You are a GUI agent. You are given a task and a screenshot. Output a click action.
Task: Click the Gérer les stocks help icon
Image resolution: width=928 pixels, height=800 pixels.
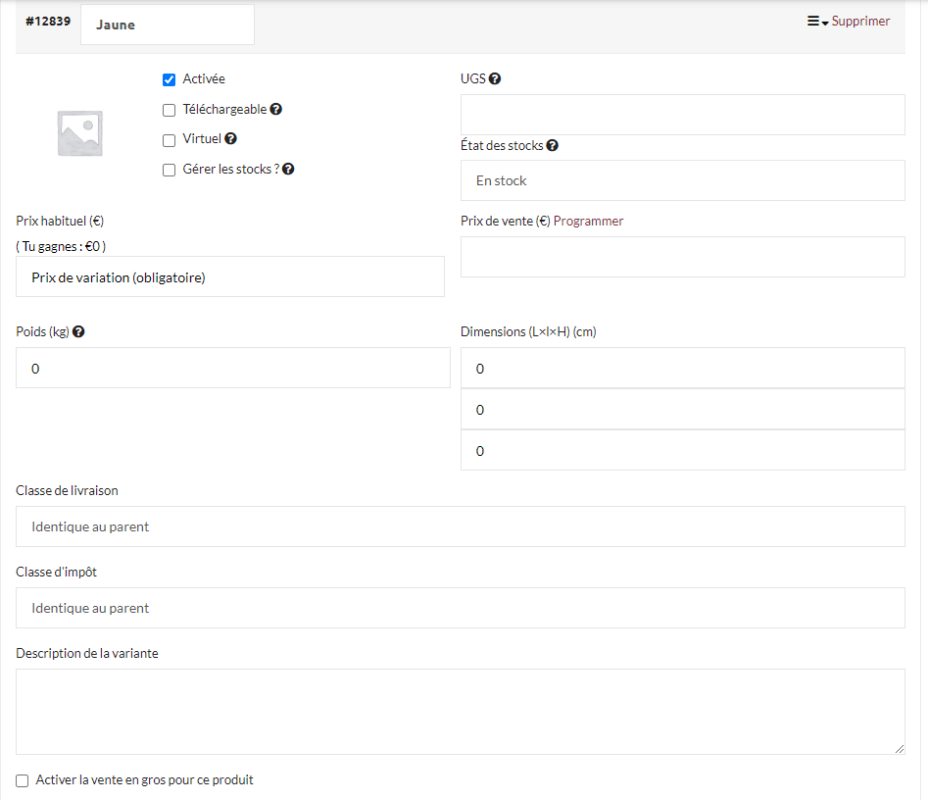[x=288, y=169]
